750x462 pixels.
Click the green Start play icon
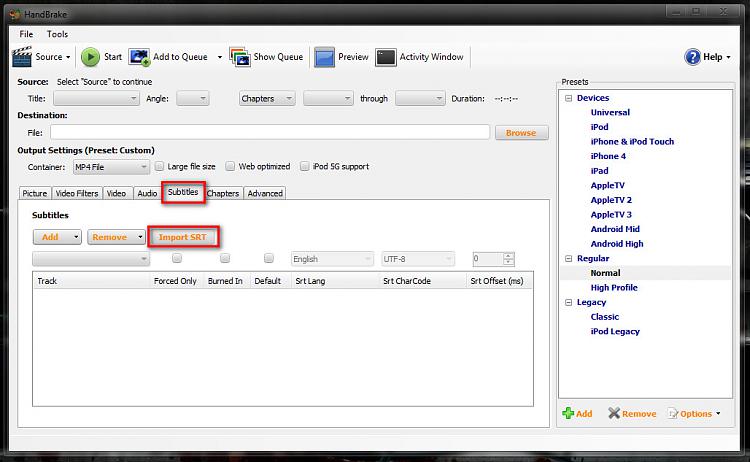pyautogui.click(x=90, y=57)
